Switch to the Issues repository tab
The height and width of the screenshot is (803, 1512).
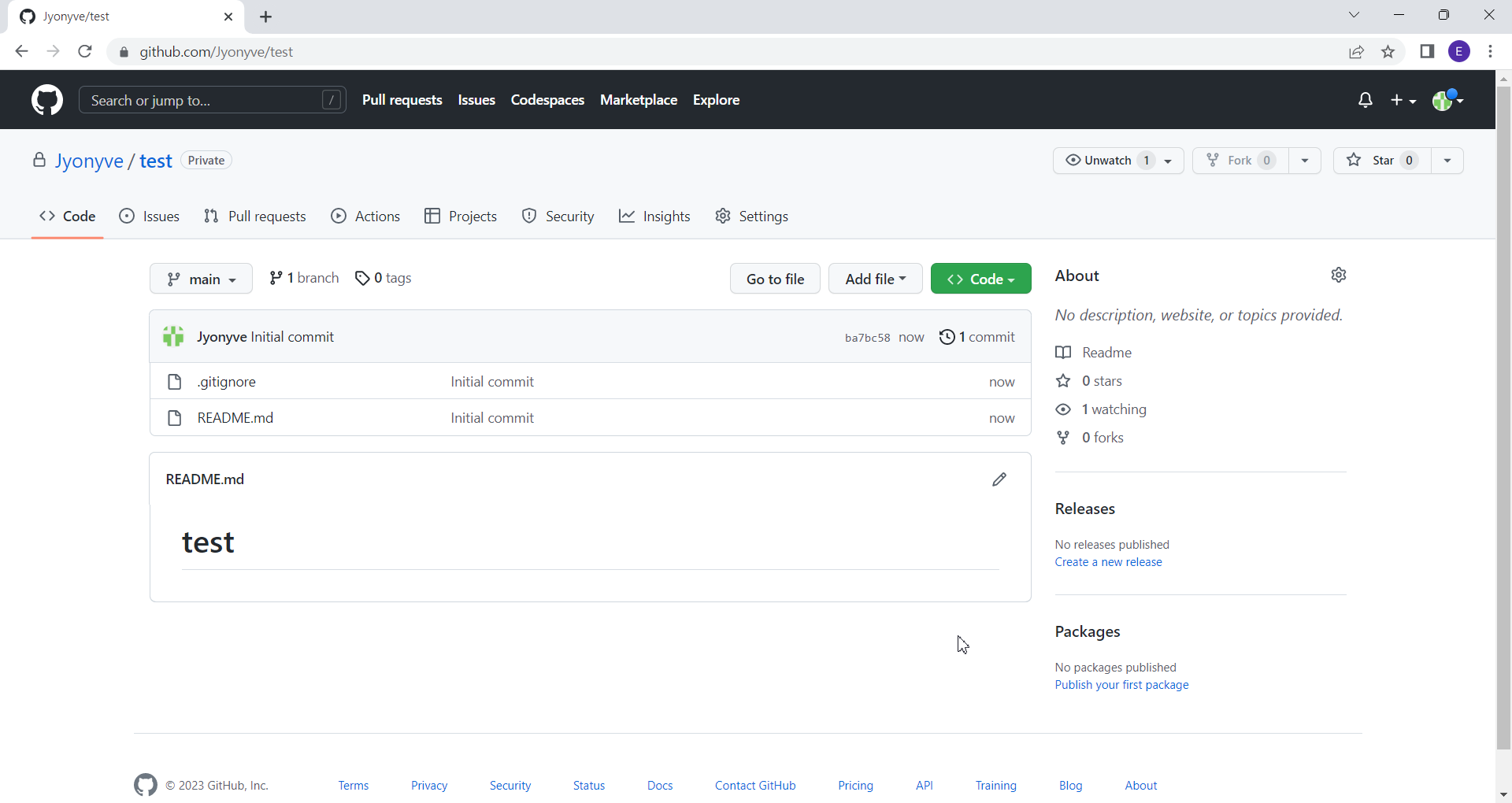149,216
